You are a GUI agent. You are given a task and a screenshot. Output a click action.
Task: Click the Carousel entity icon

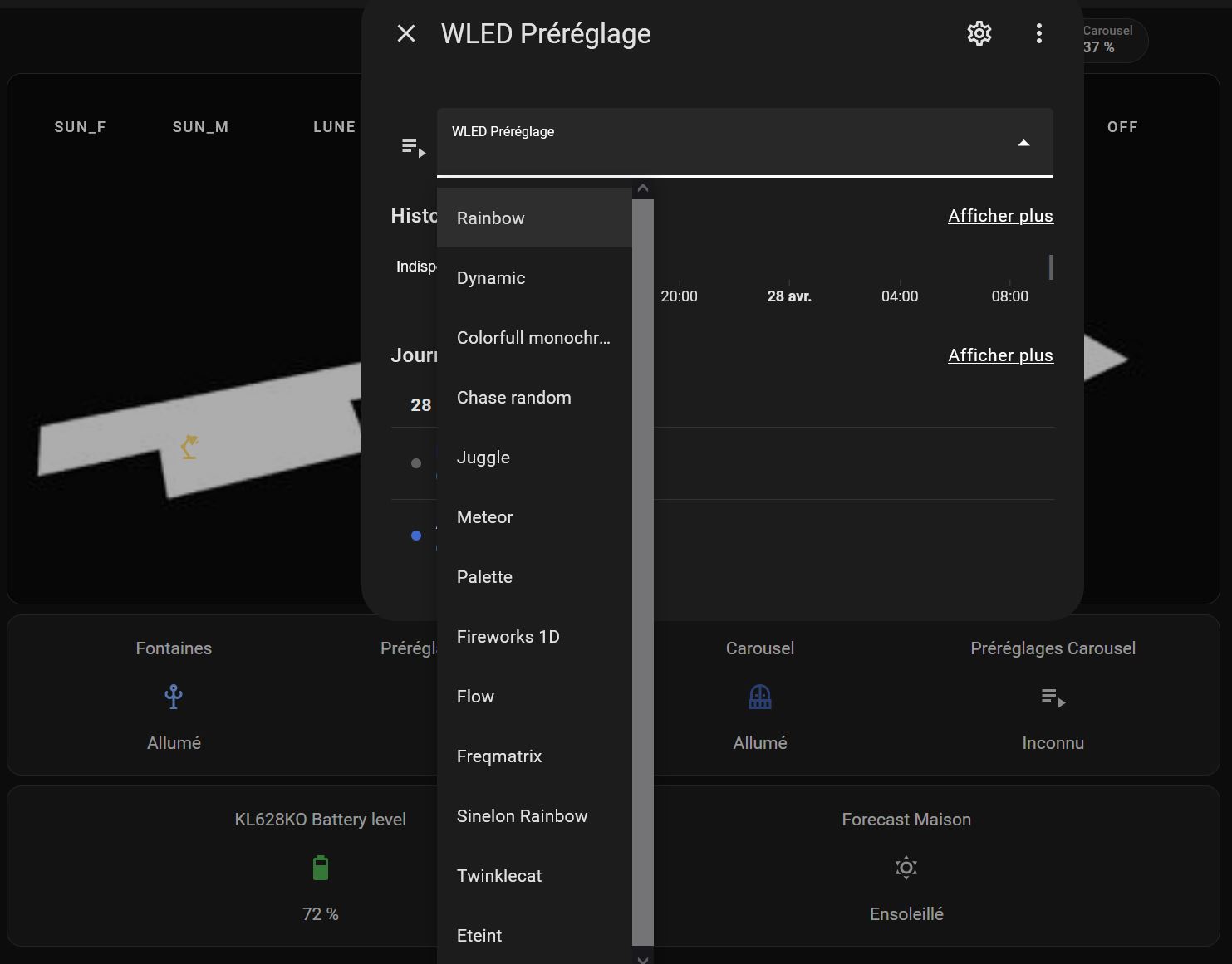point(759,697)
